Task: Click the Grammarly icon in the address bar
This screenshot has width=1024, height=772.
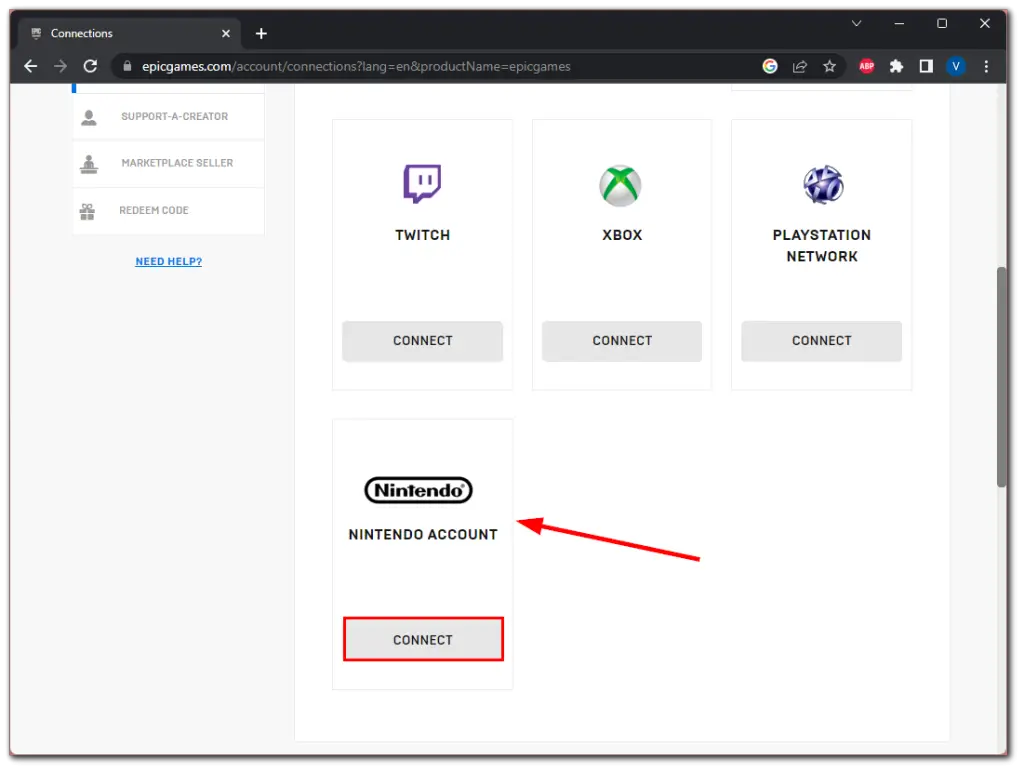Action: 769,66
